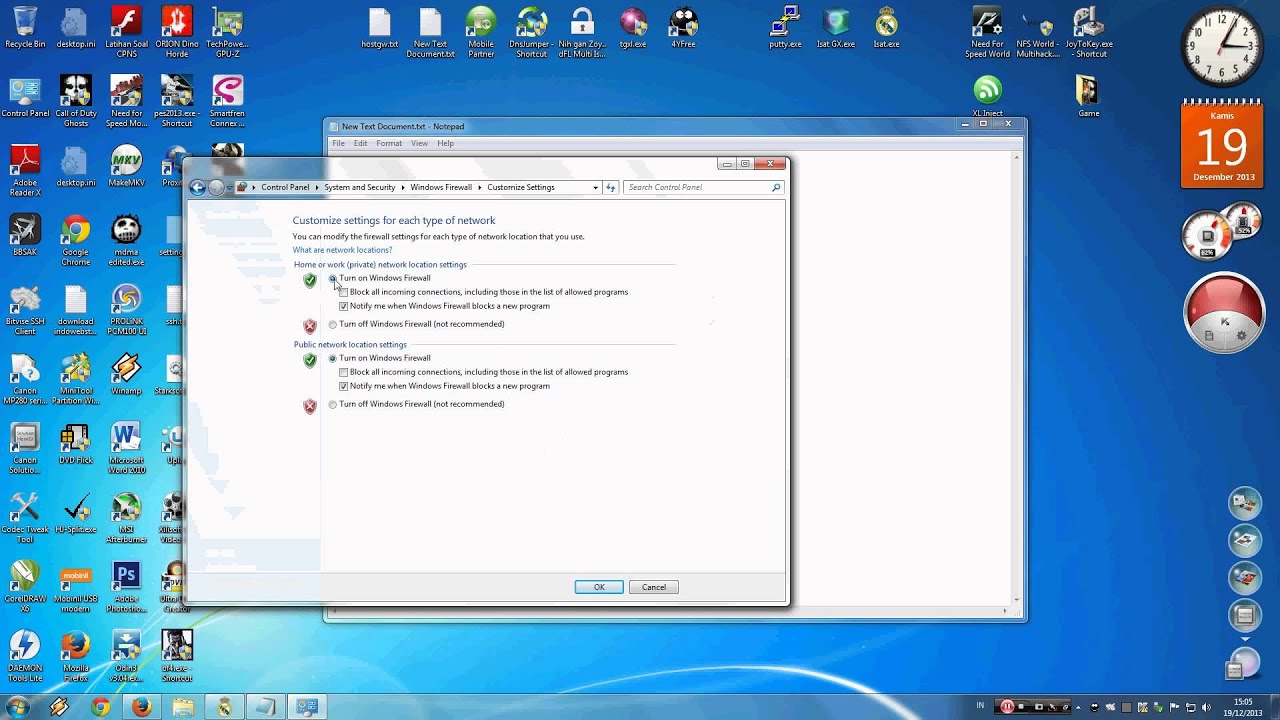The height and width of the screenshot is (720, 1280).
Task: Select Control Panel desktop icon
Action: (25, 97)
